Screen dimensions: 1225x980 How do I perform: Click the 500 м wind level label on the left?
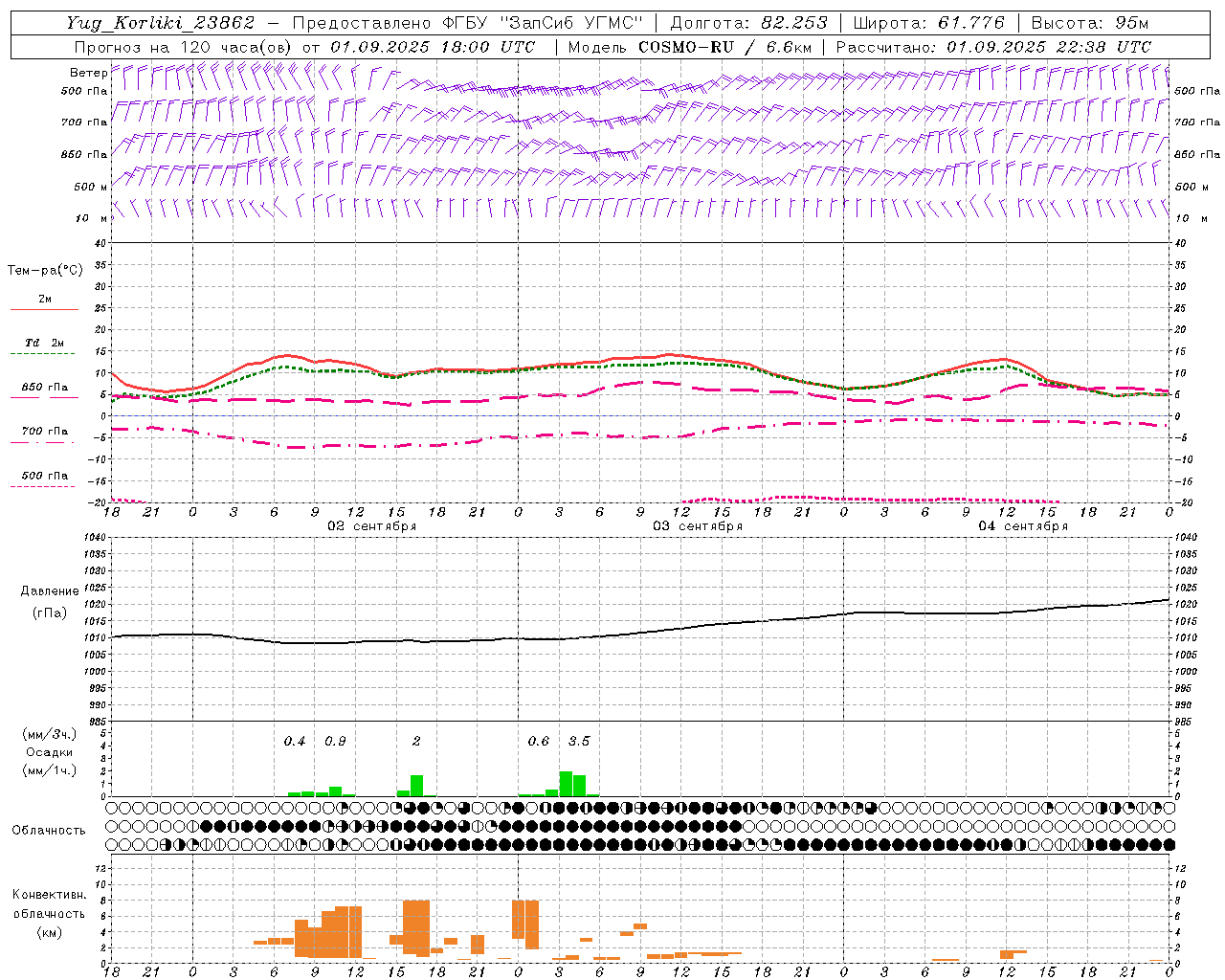91,188
